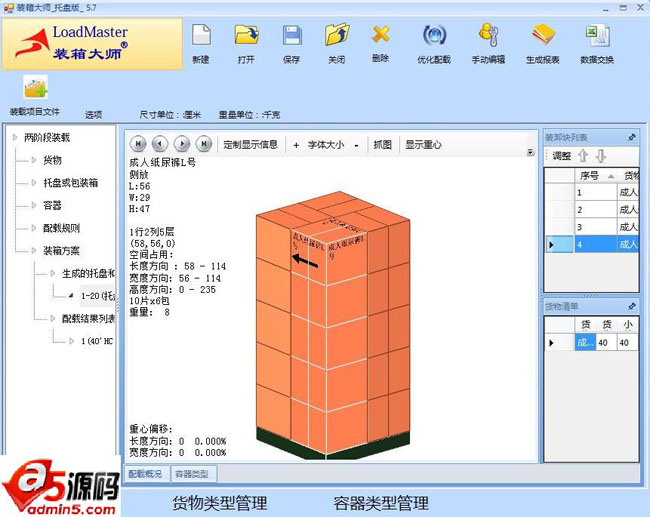The width and height of the screenshot is (650, 517).
Task: Expand the 配载结果列表 tree node
Action: point(53,318)
